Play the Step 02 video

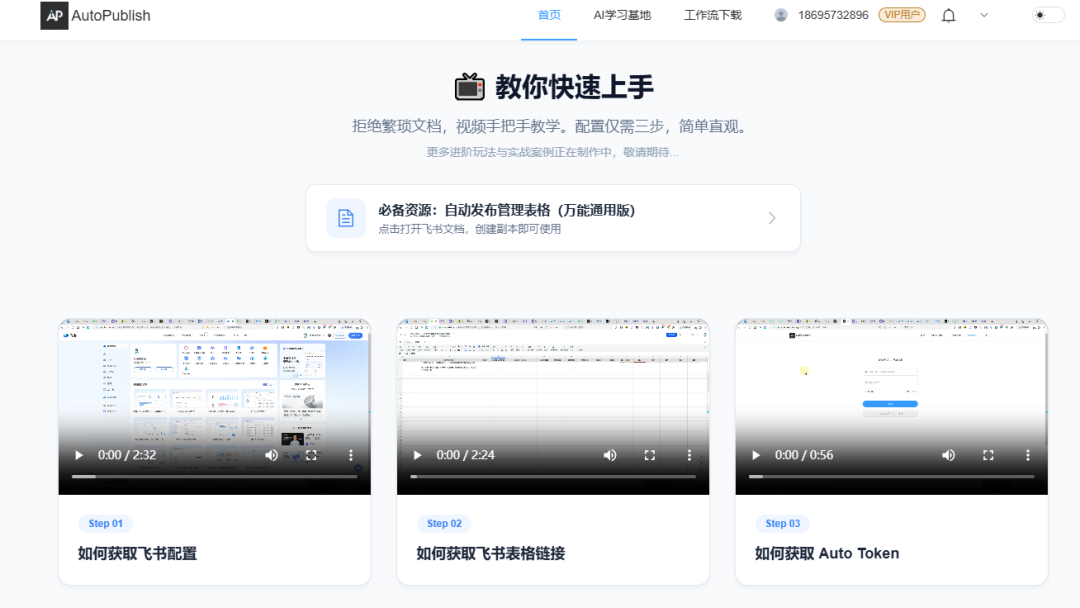pyautogui.click(x=417, y=455)
